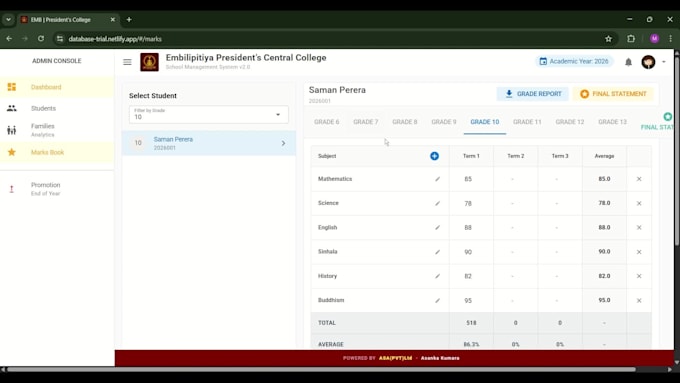Click History Term 1 mark 82

pos(468,276)
